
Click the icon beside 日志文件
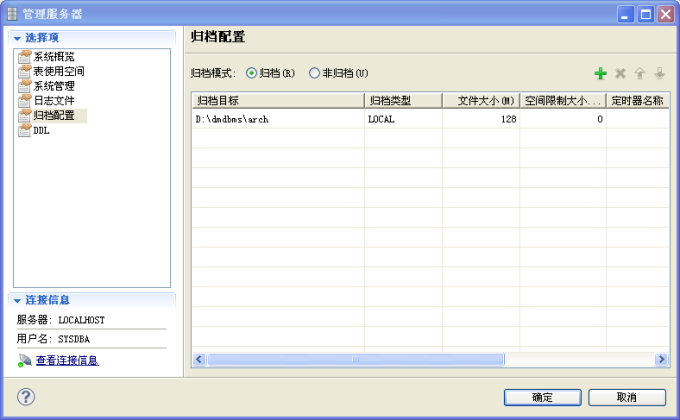point(25,101)
